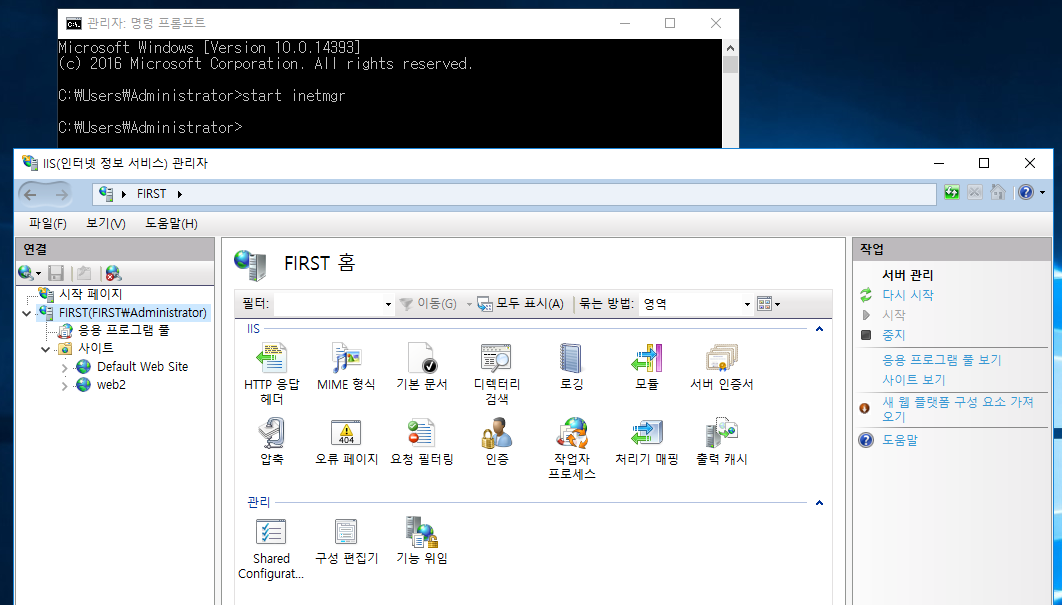Open the view mode dropdown icon
Screen dimensions: 1062x605
coord(768,304)
